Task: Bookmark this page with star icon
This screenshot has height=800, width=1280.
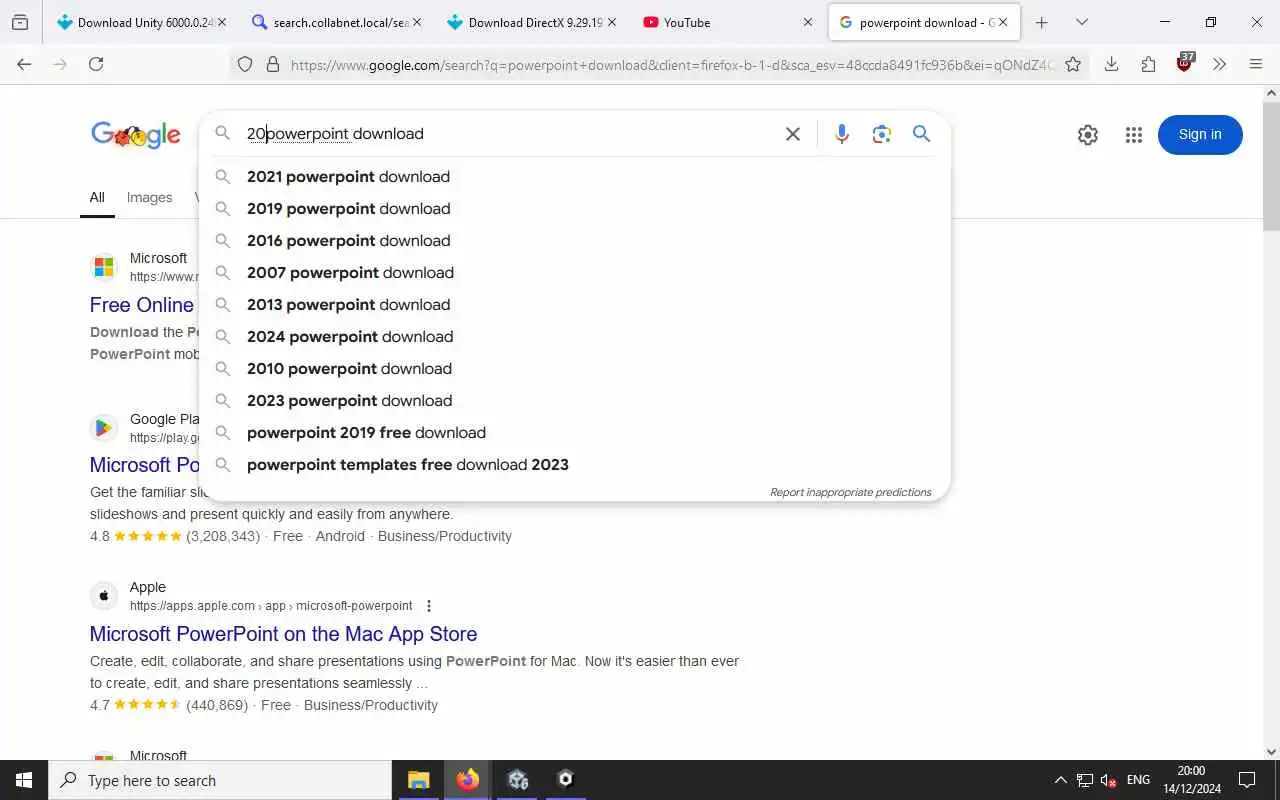Action: tap(1073, 64)
